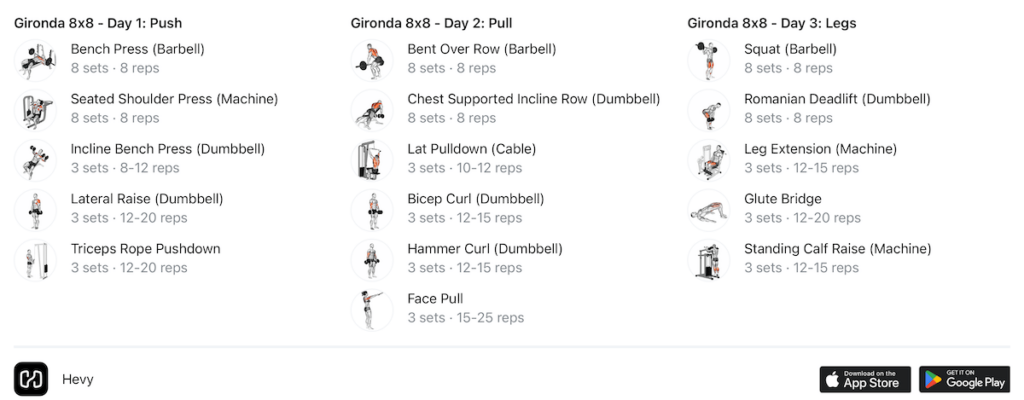1024x400 pixels.
Task: Open the Bent Over Row barbell icon
Action: pos(372,60)
